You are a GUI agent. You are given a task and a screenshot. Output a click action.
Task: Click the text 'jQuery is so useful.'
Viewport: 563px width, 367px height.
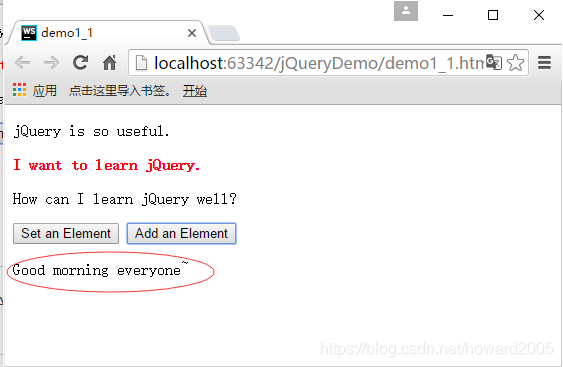click(91, 132)
